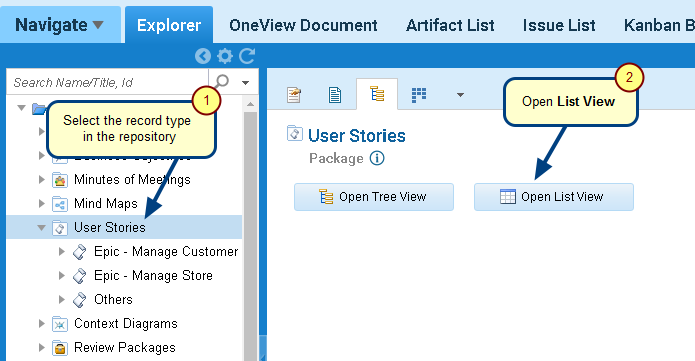
Task: Open the Artifact List tab
Action: tap(450, 25)
